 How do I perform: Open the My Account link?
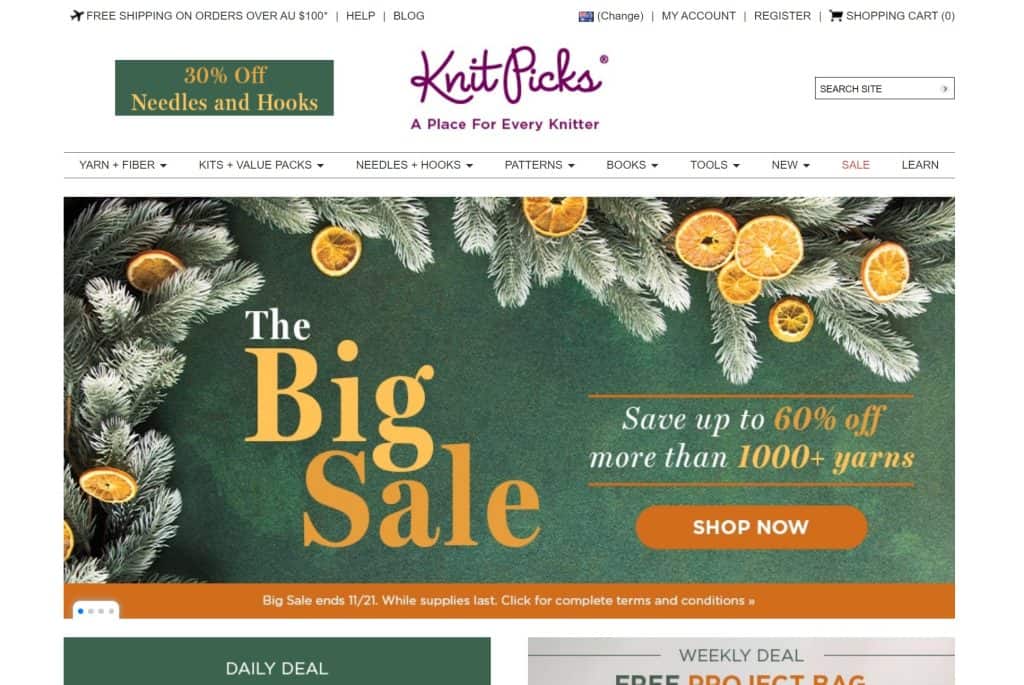point(698,16)
